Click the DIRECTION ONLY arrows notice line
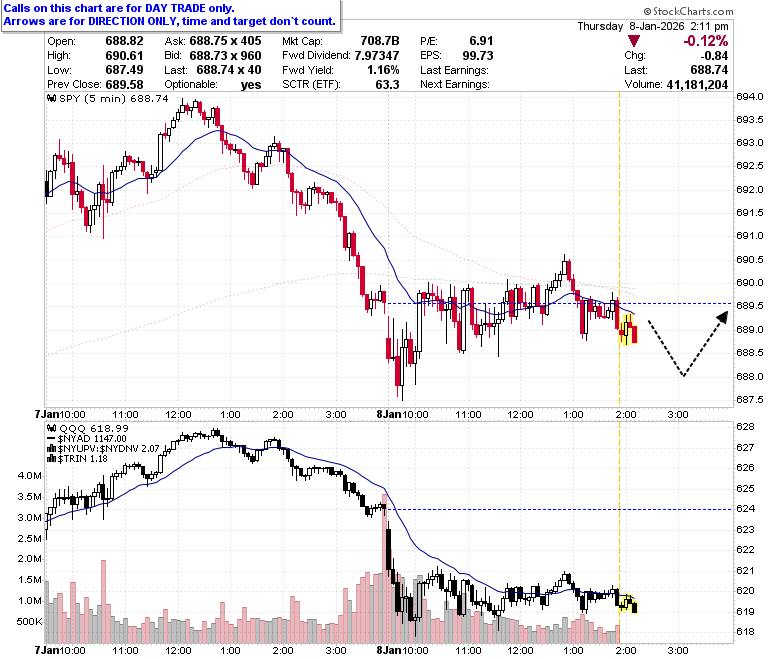The height and width of the screenshot is (659, 780). [170, 21]
